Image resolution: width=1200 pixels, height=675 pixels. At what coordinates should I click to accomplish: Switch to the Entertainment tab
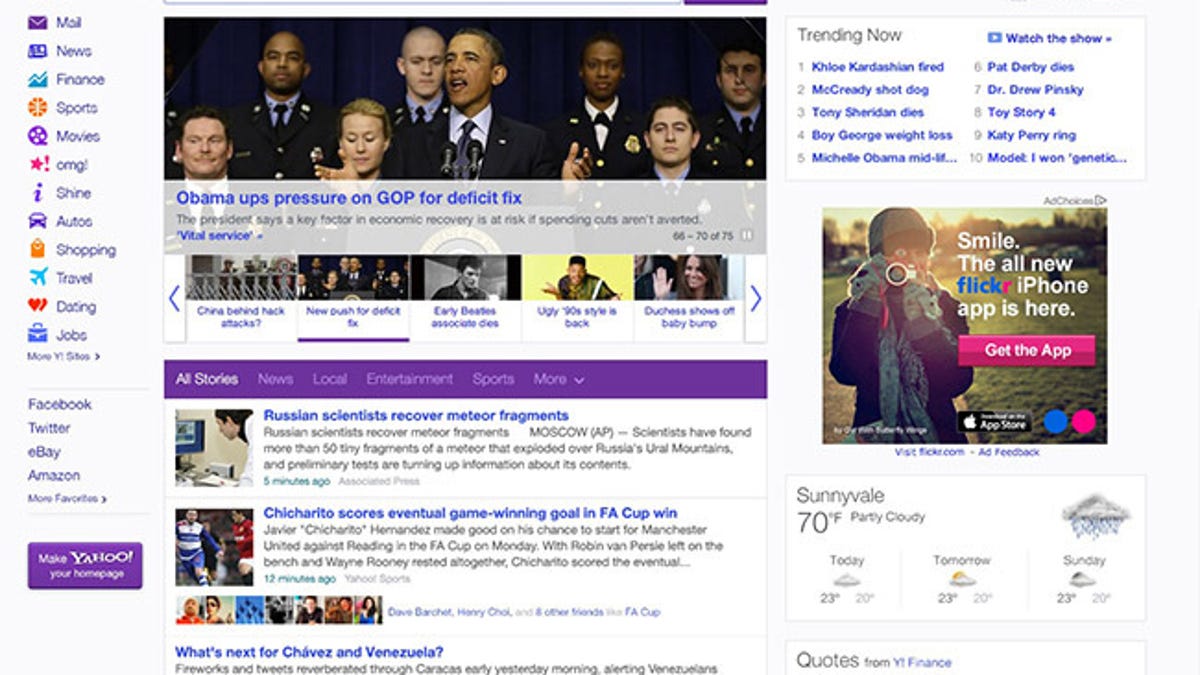pos(411,379)
